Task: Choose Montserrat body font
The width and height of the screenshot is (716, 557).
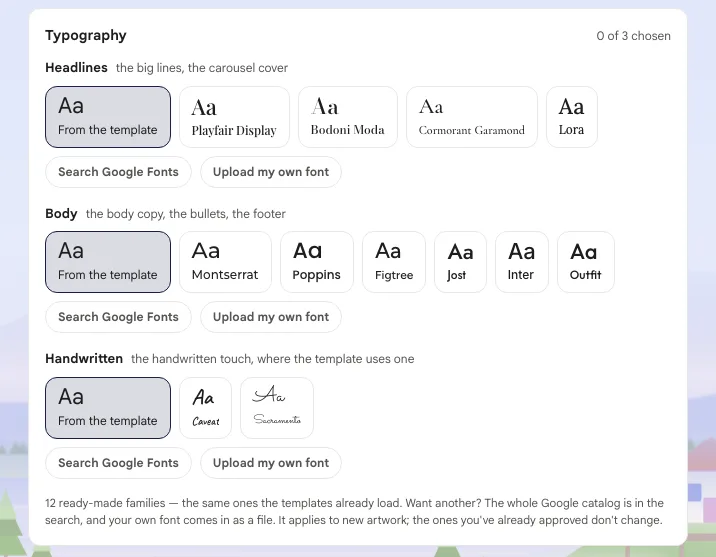Action: (225, 262)
